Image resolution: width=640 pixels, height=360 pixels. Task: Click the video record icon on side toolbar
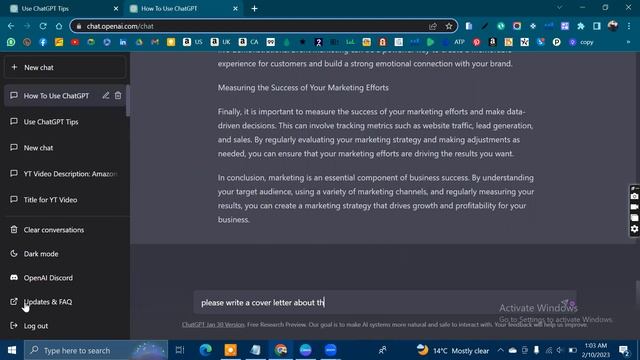(x=634, y=207)
